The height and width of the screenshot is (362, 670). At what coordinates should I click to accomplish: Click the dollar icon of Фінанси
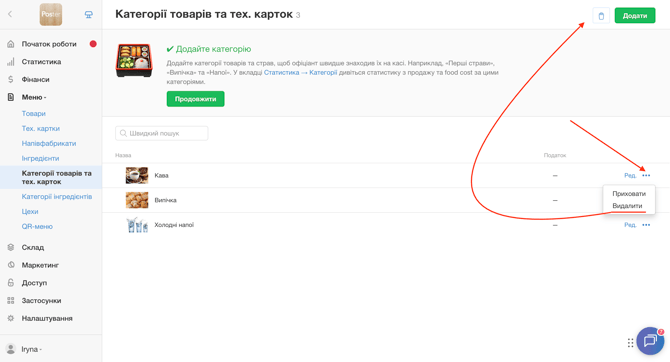click(11, 79)
